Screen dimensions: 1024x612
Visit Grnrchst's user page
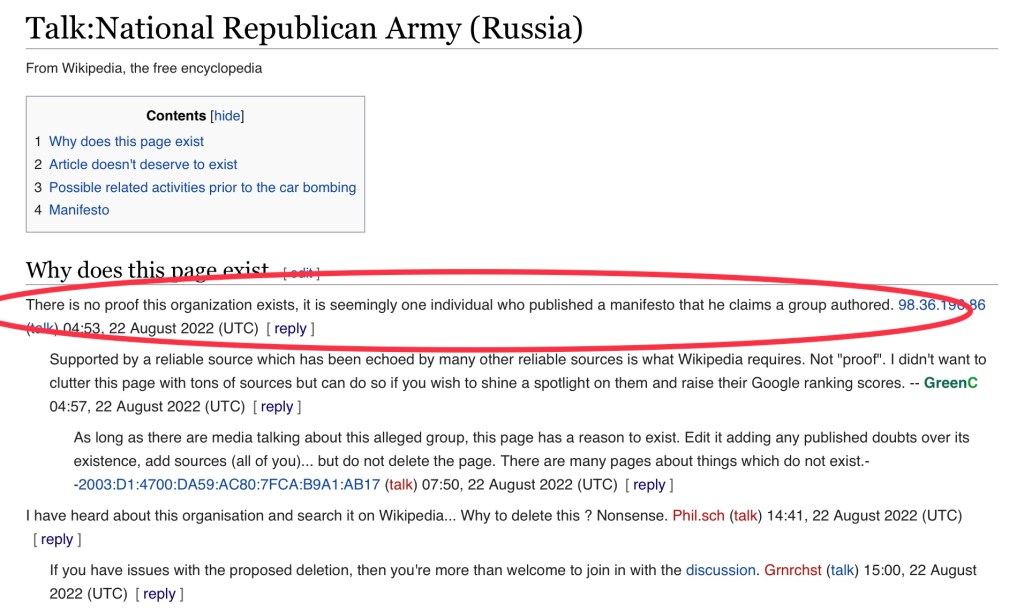point(792,570)
